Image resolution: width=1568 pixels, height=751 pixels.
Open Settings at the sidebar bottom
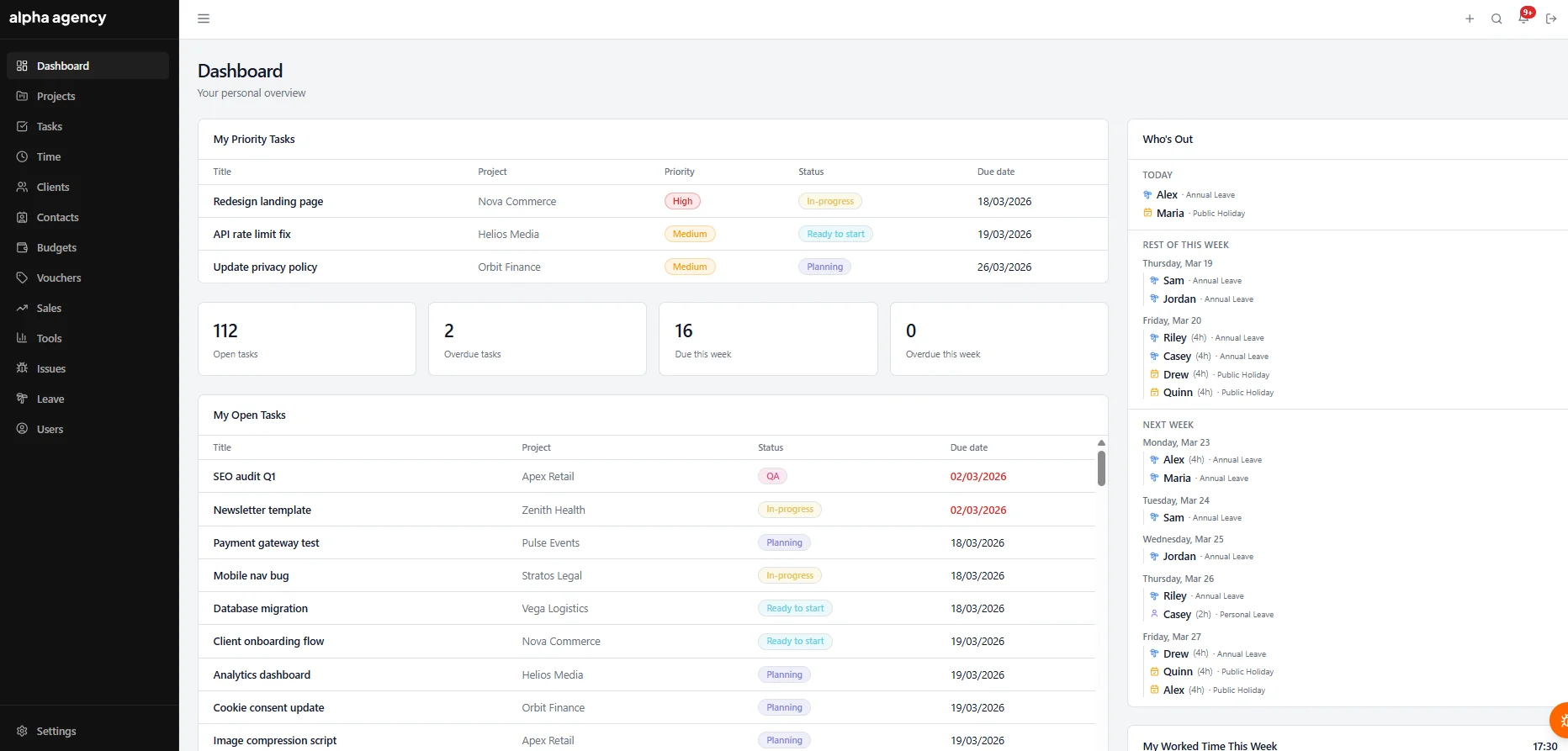point(87,731)
